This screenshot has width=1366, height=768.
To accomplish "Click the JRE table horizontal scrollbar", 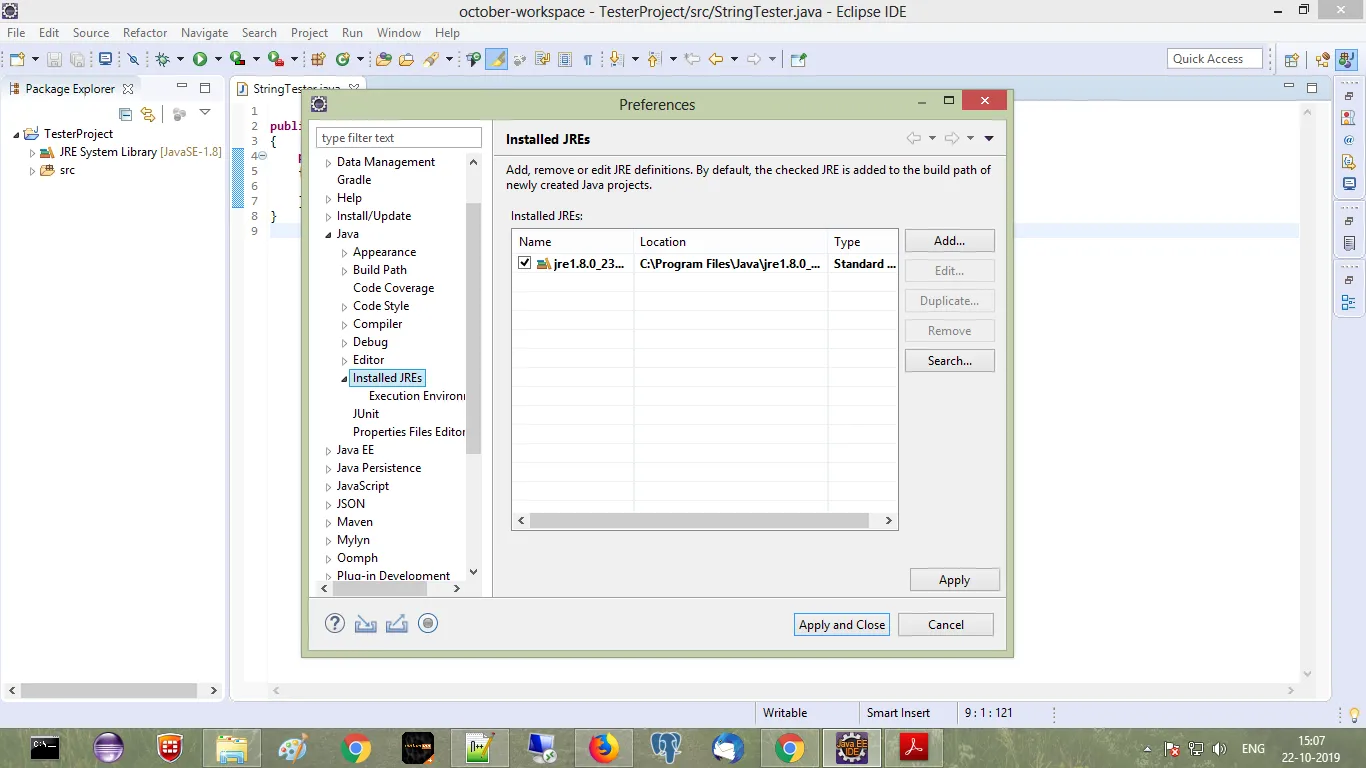I will pos(699,521).
